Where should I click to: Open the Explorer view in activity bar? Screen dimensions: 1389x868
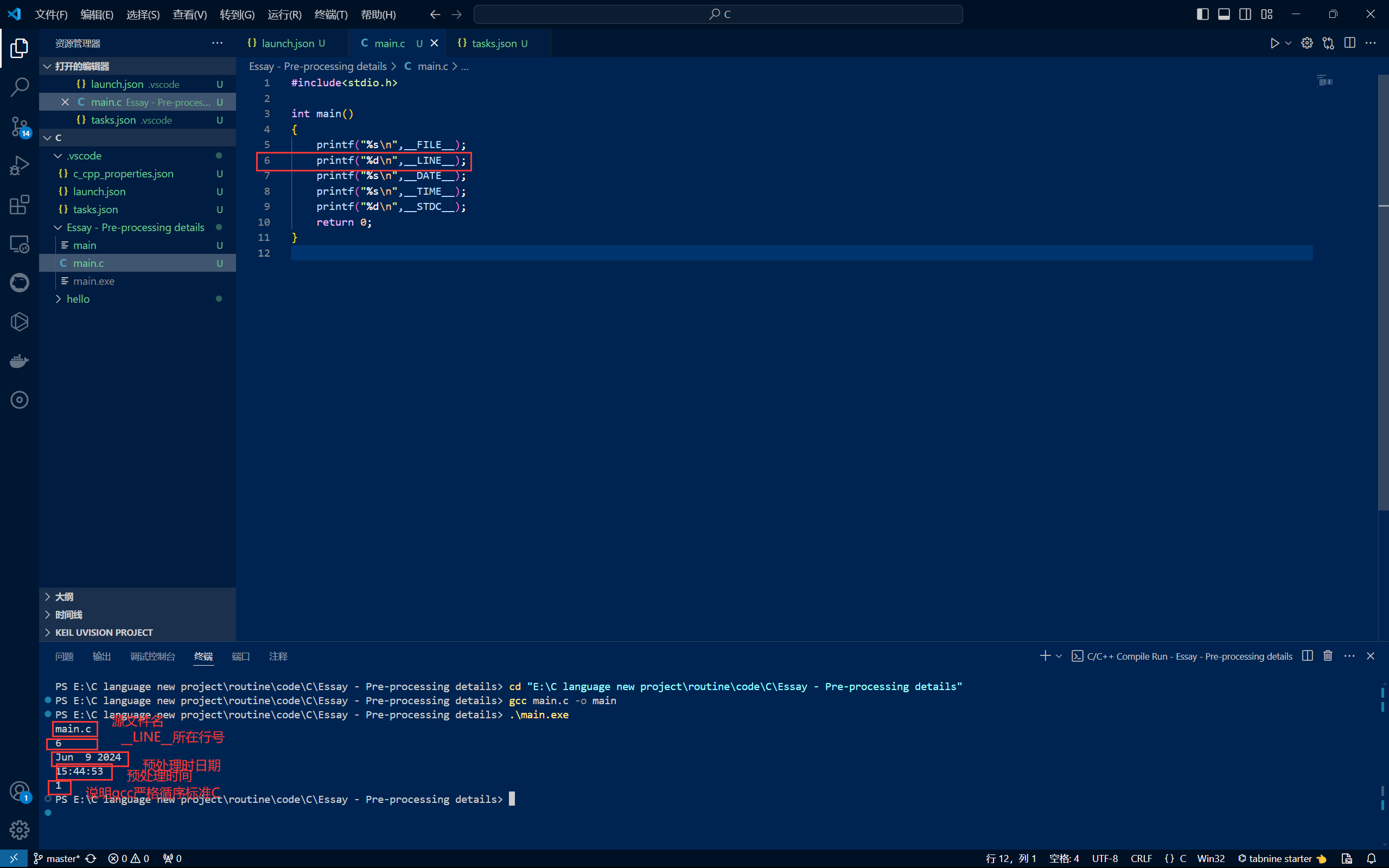click(x=19, y=48)
